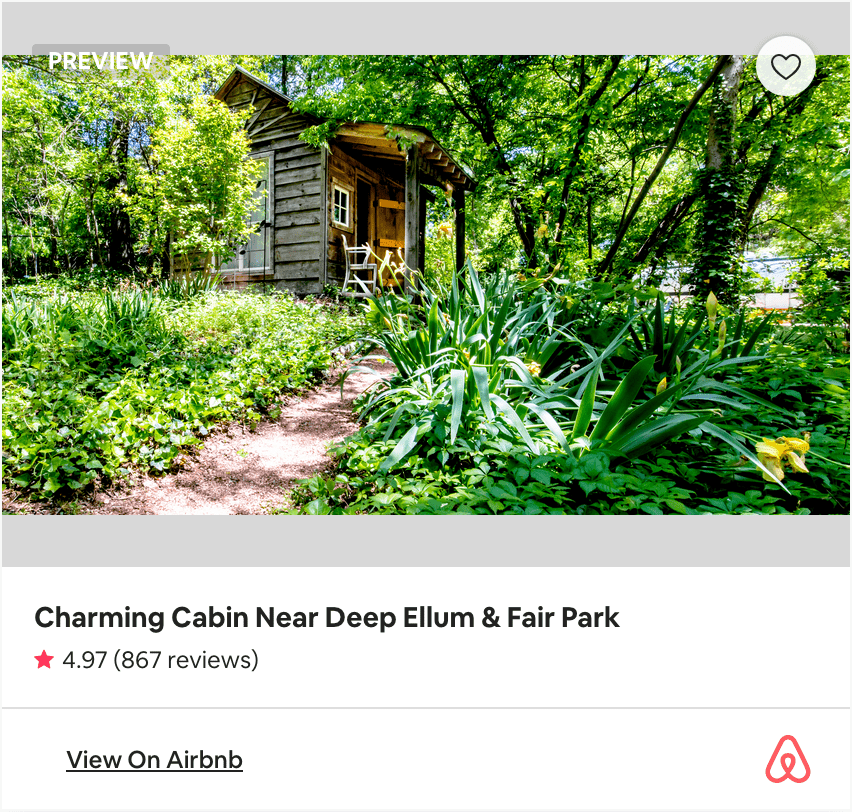Click the white chair on cabin porch
Viewport: 852px width, 812px height.
359,265
